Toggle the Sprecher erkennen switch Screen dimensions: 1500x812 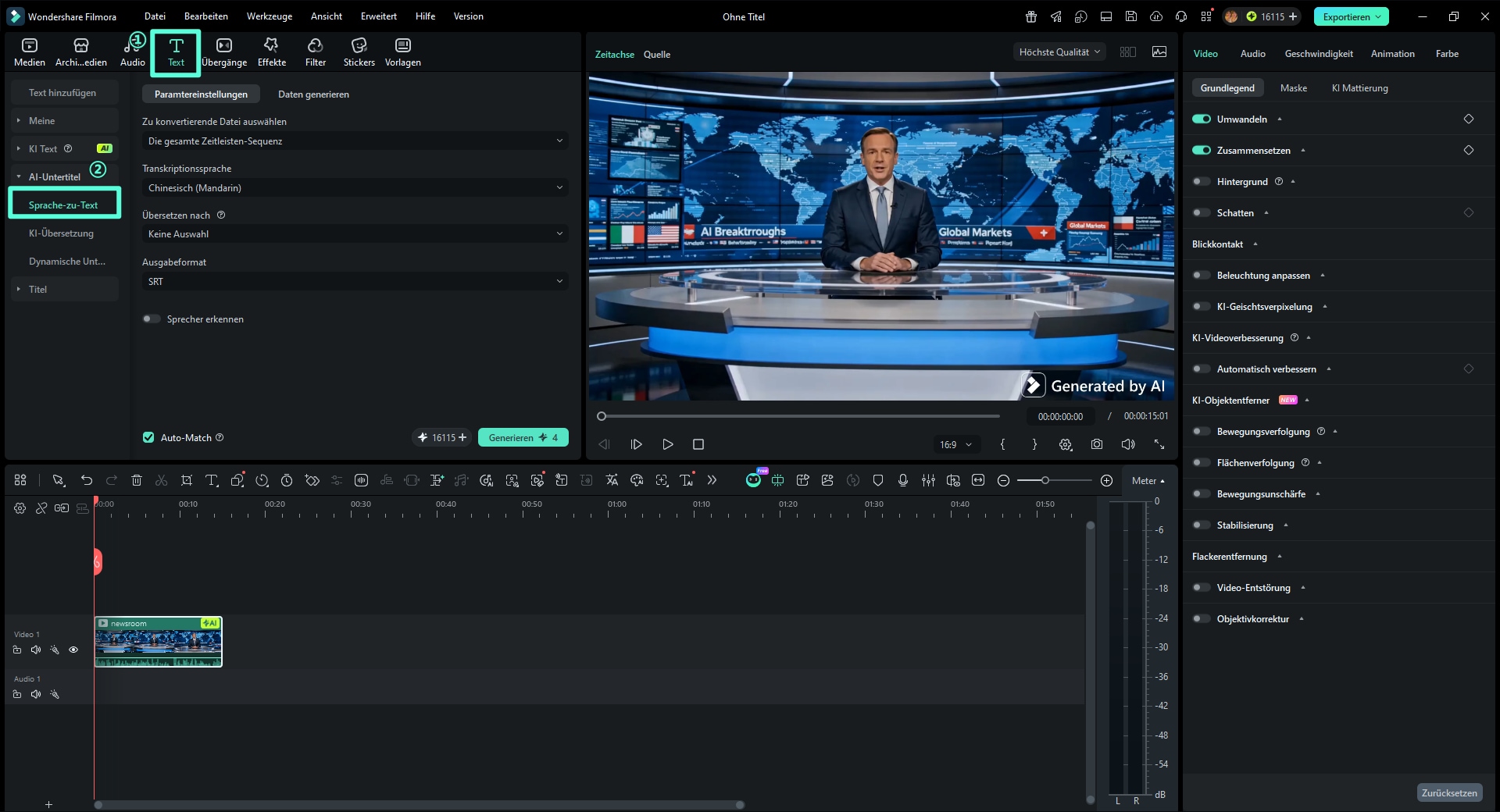152,319
